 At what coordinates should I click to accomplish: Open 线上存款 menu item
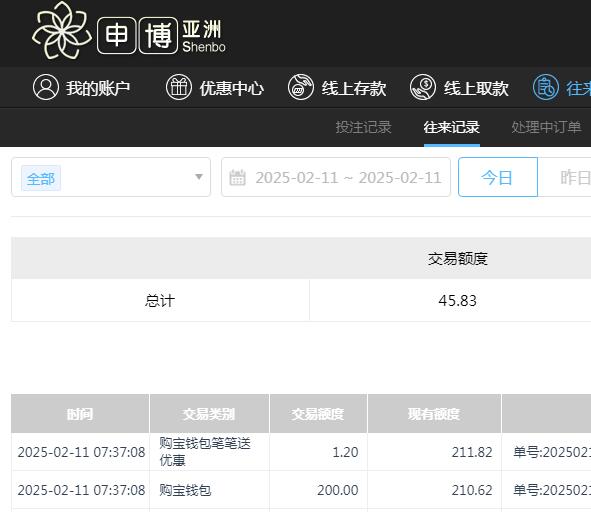coord(354,88)
